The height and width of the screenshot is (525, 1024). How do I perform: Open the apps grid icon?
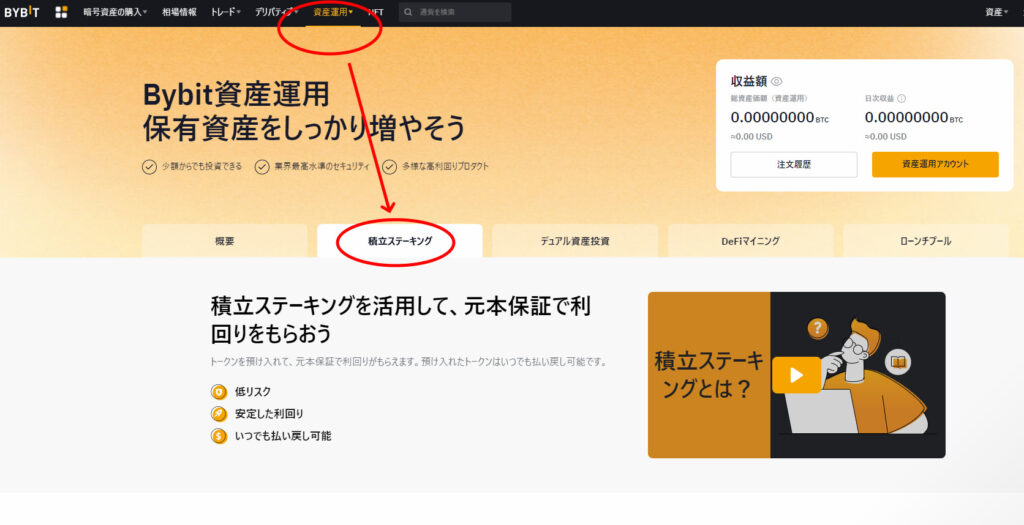click(61, 12)
